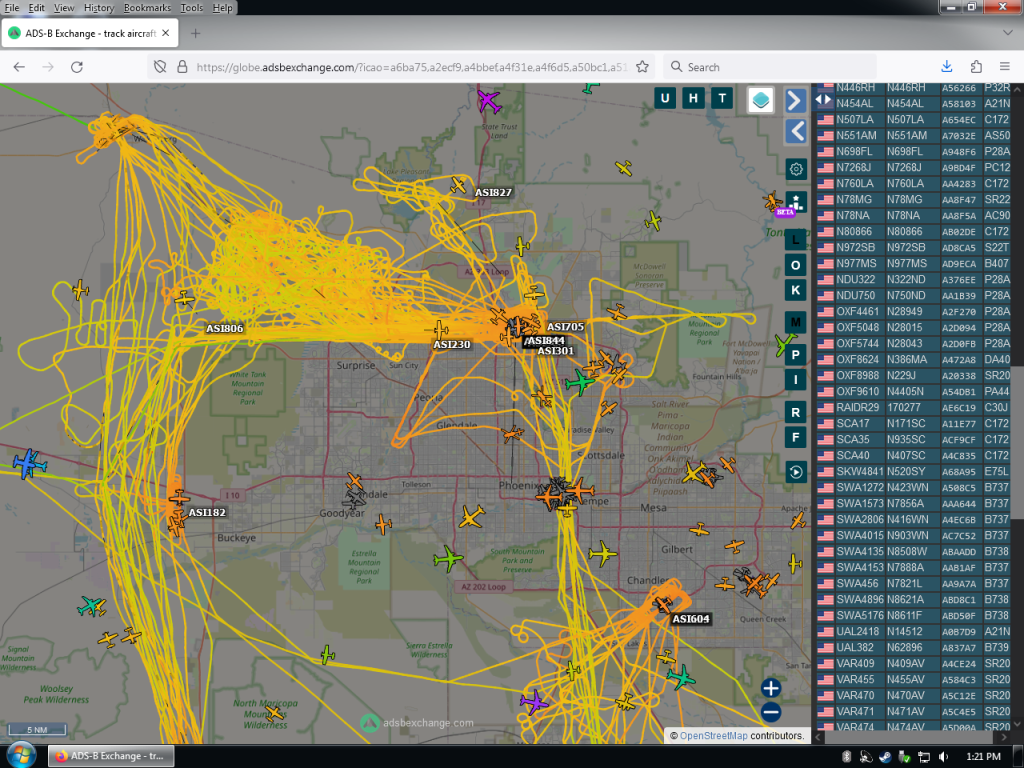Collapse sidebar with left chevron button

795,132
